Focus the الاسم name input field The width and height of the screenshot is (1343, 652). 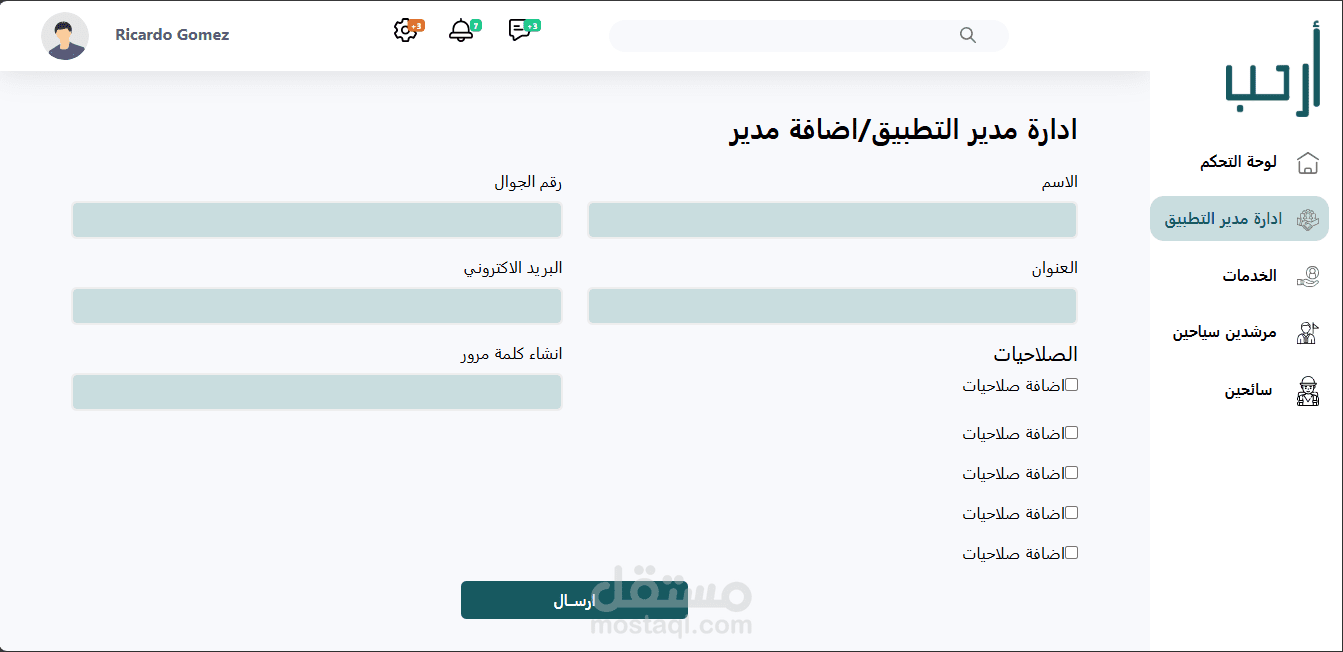tap(832, 220)
